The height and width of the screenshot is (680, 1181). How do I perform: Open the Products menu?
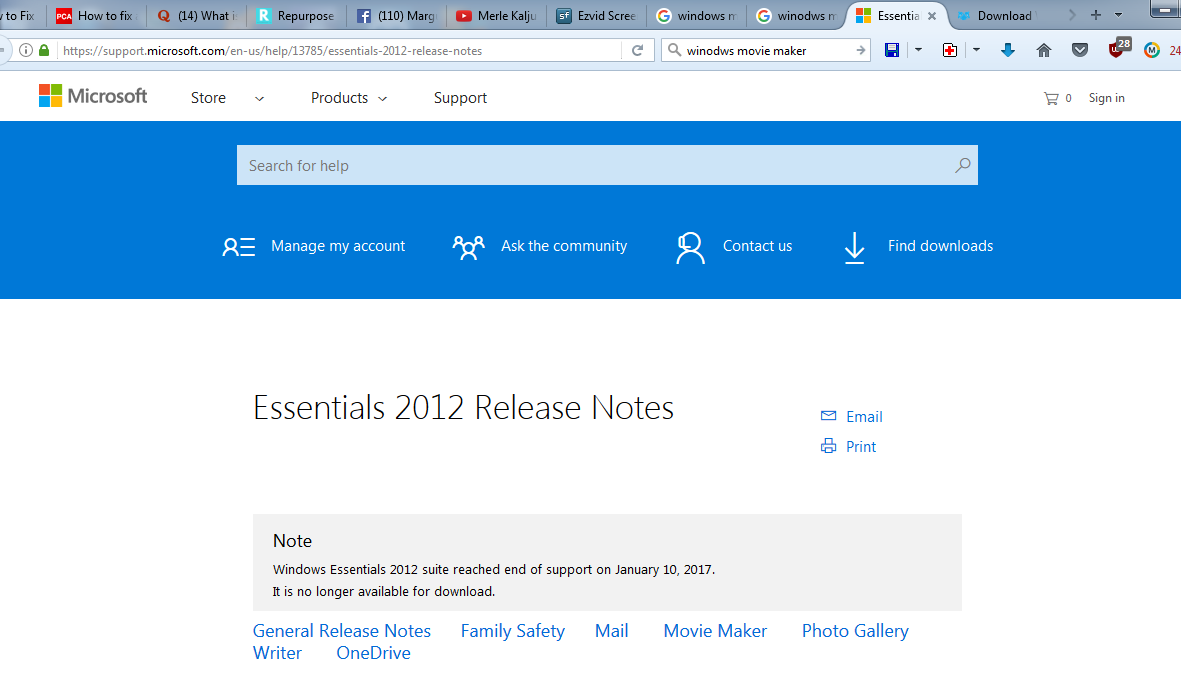coord(339,98)
